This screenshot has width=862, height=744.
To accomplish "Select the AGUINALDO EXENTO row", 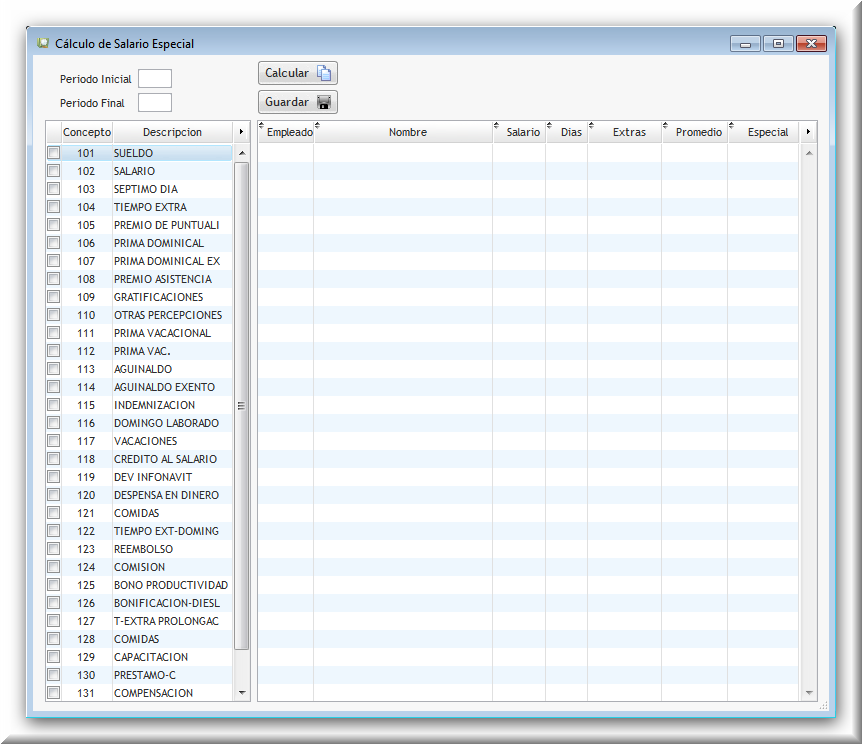I will (x=140, y=387).
